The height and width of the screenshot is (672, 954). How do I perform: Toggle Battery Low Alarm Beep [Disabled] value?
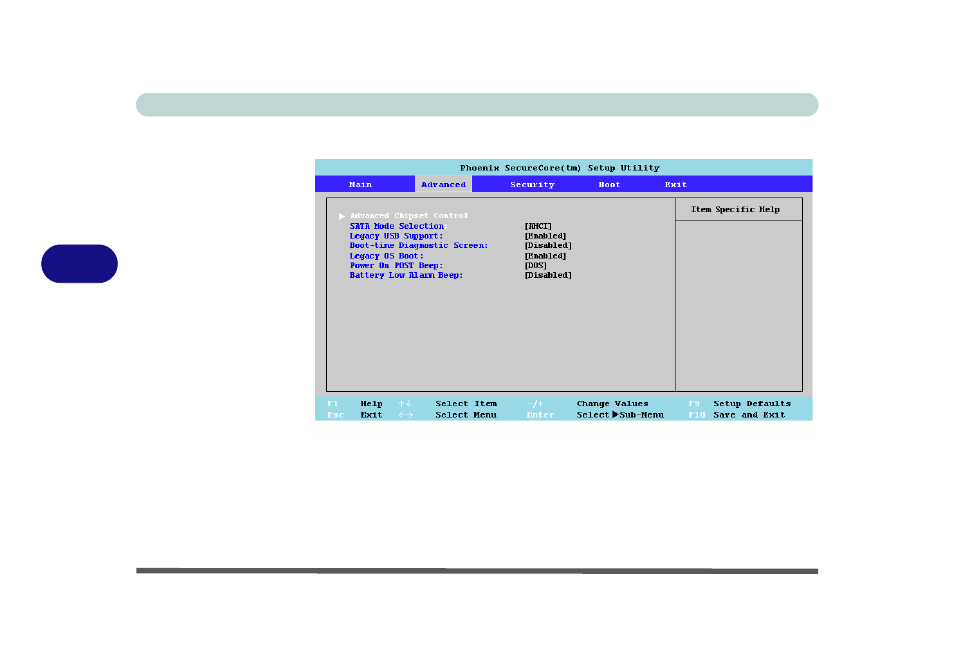(548, 275)
